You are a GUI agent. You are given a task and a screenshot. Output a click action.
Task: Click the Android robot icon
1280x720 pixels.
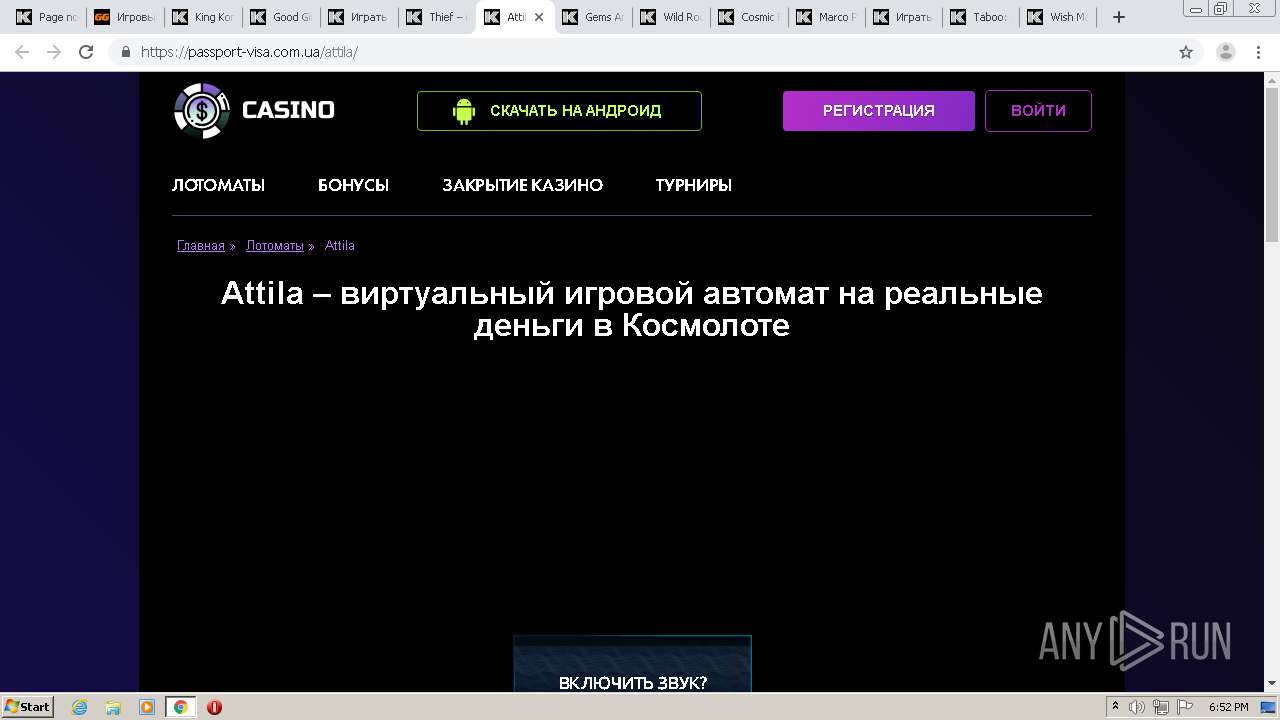click(464, 111)
